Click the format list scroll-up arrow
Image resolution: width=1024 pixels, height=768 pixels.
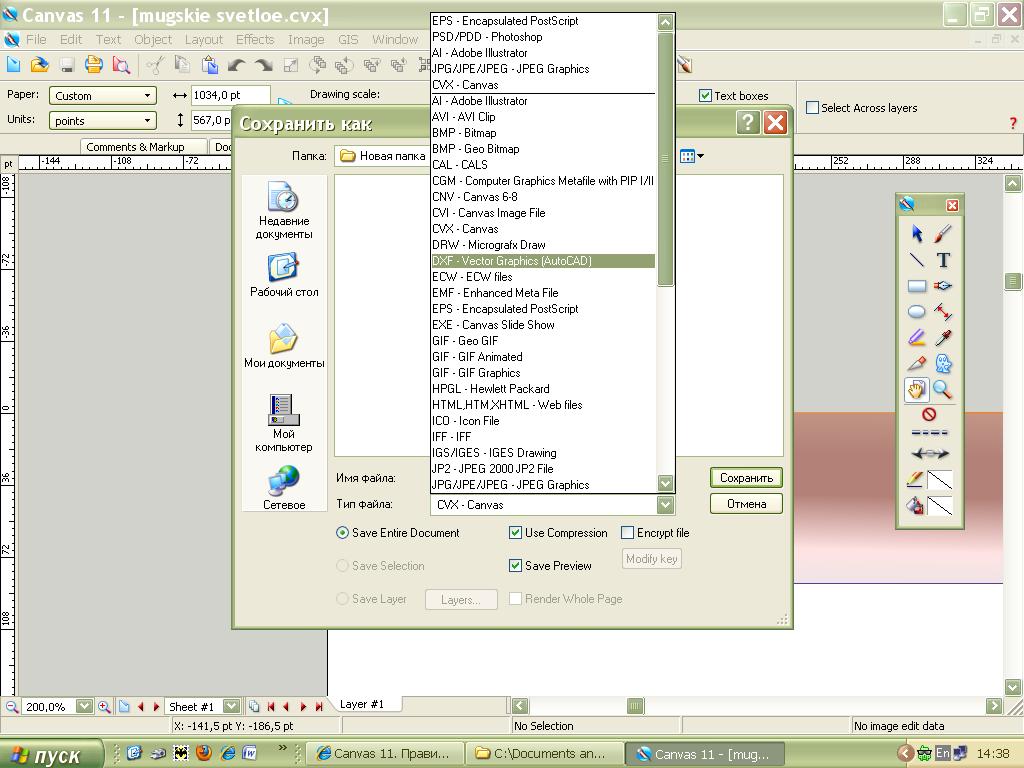[665, 22]
